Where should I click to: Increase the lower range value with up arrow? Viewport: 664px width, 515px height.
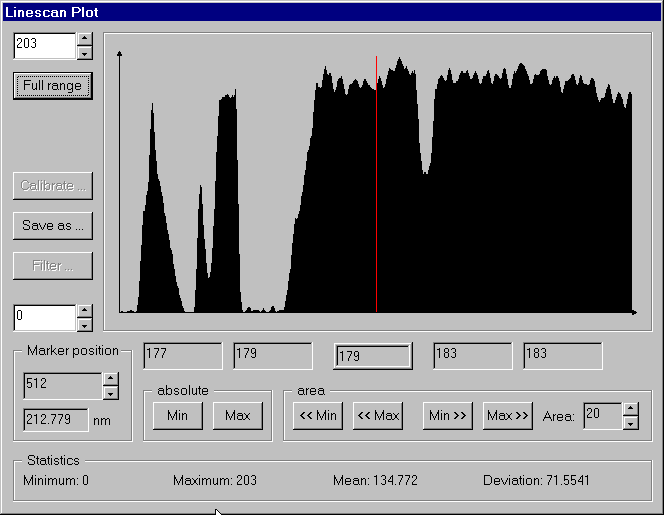(x=84, y=312)
